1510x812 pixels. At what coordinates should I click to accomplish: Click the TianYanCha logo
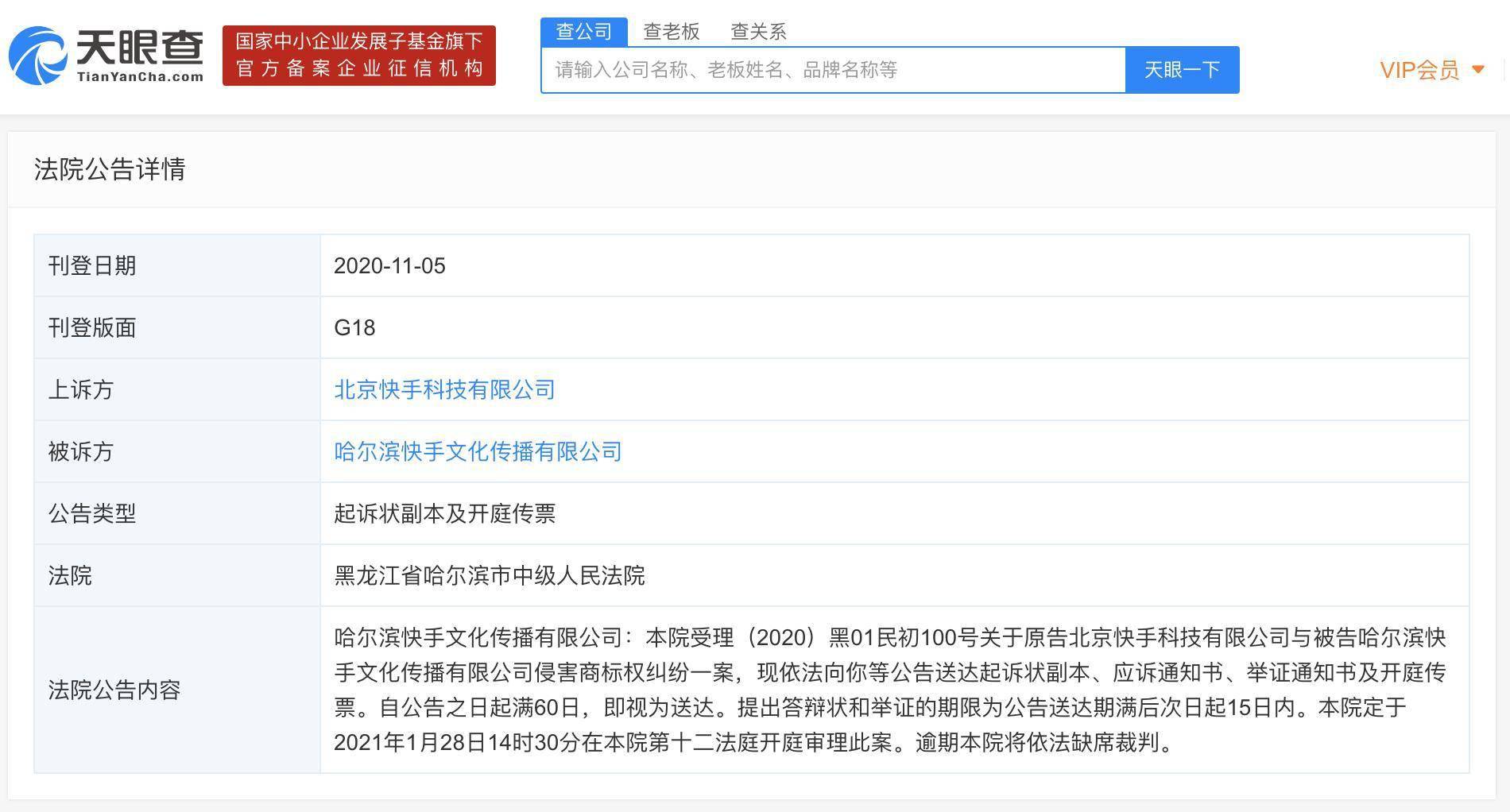106,56
